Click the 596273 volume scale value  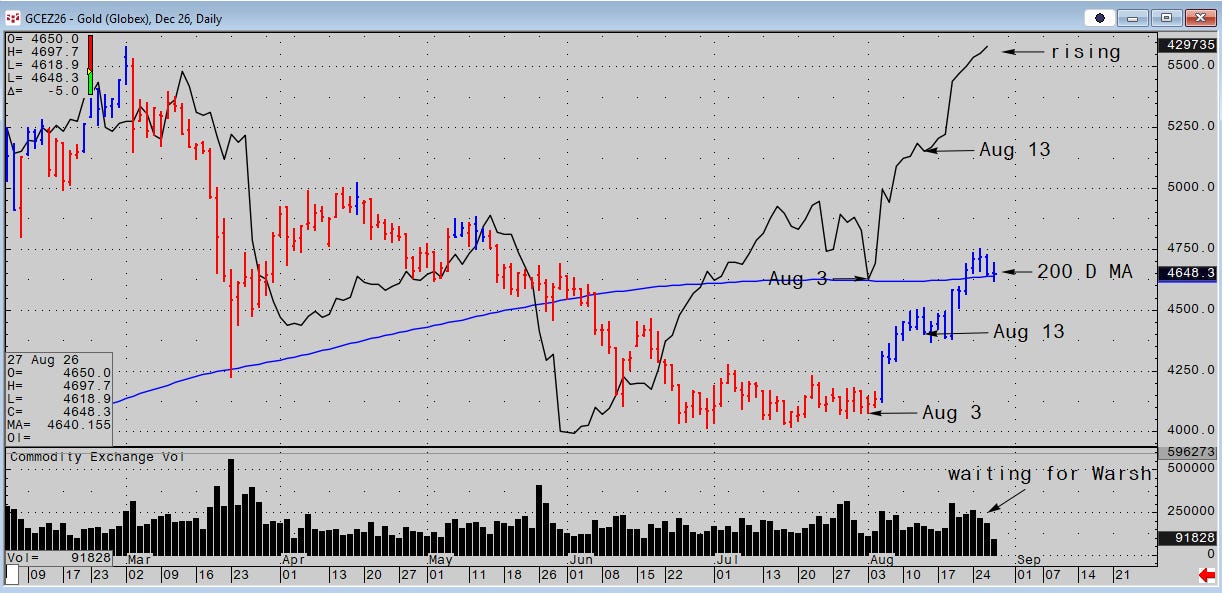tap(1187, 452)
